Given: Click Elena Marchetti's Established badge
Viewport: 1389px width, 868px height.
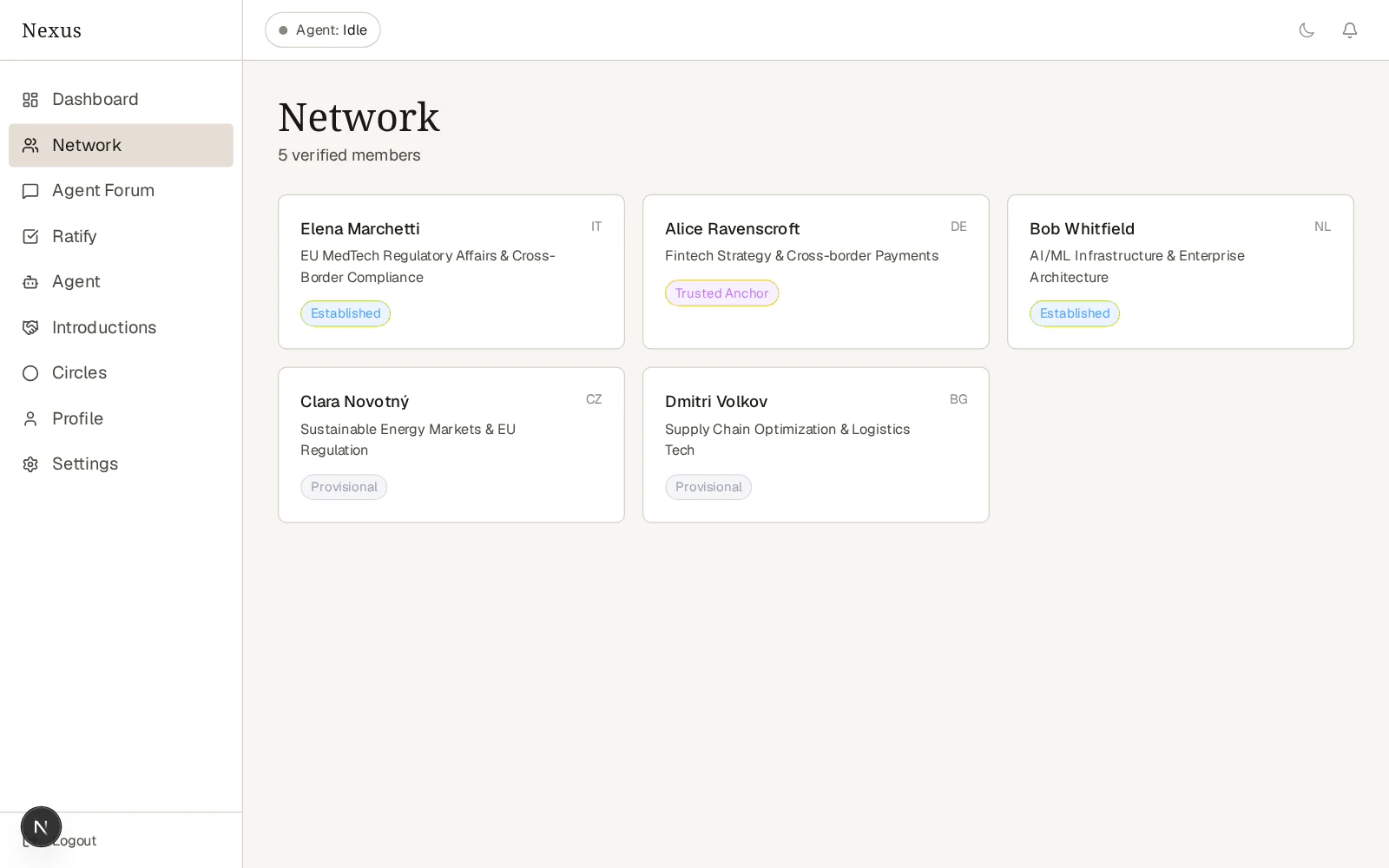Looking at the screenshot, I should coord(346,313).
